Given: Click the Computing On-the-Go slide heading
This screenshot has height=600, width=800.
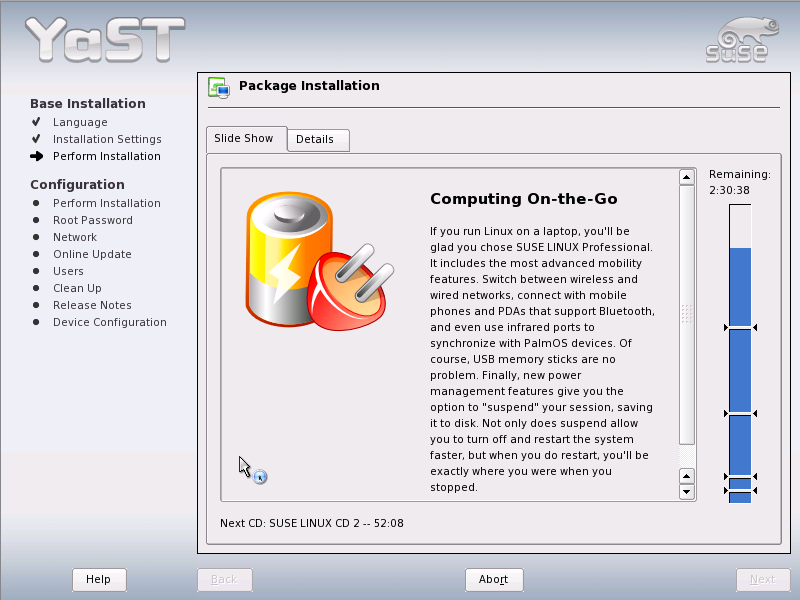Looking at the screenshot, I should [523, 198].
